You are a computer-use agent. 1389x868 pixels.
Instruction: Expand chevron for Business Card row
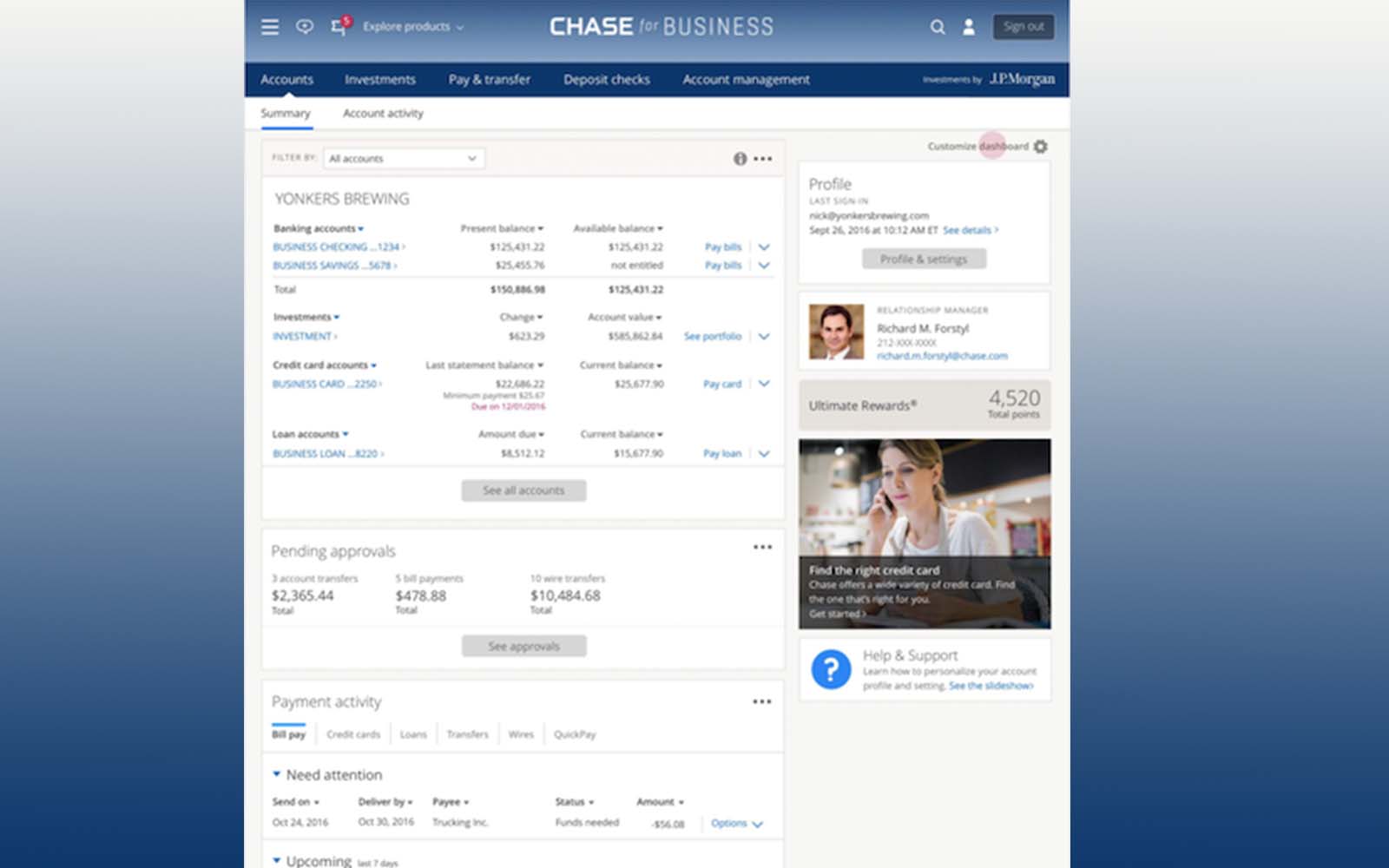click(764, 384)
